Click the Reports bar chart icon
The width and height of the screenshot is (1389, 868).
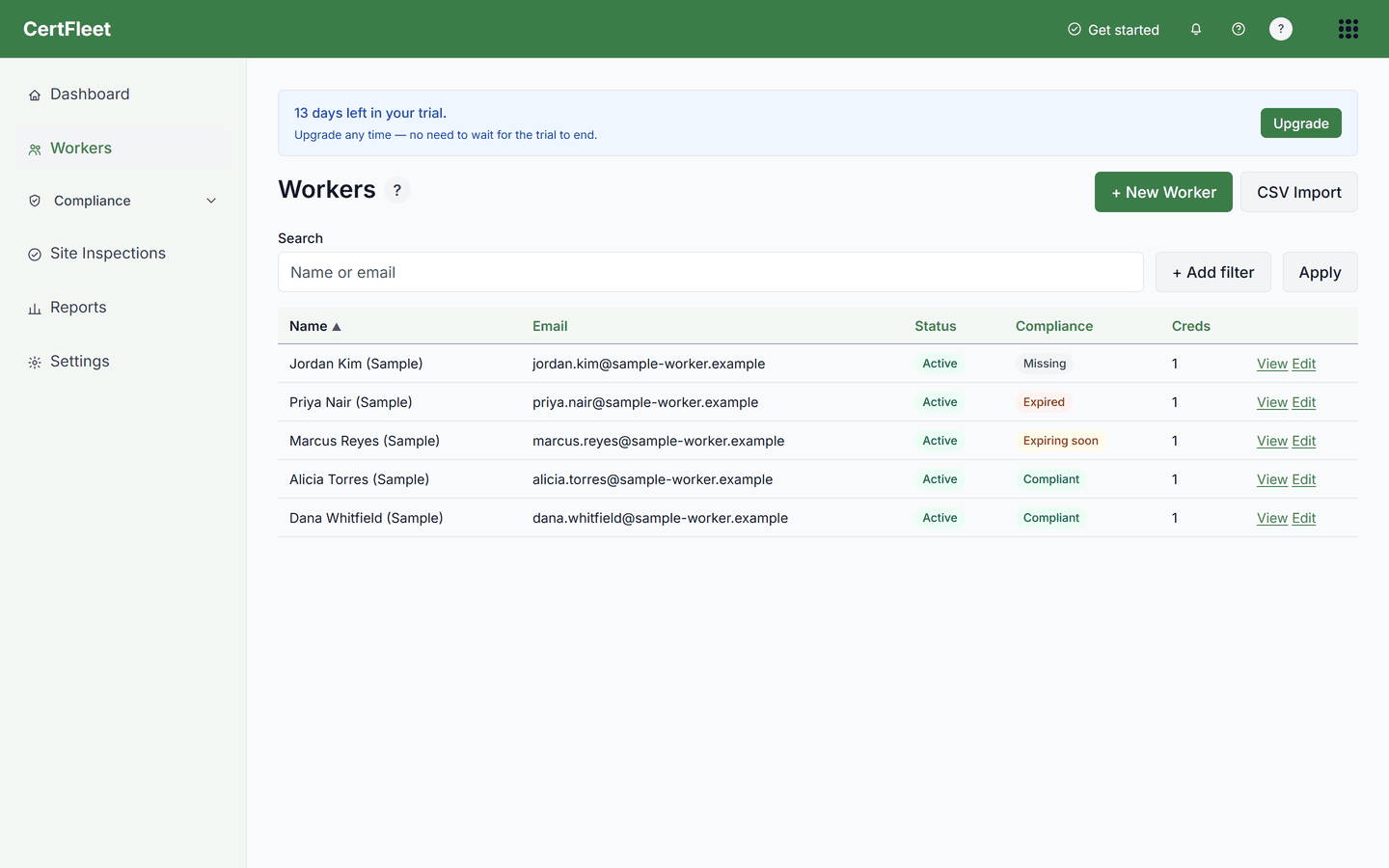point(35,309)
